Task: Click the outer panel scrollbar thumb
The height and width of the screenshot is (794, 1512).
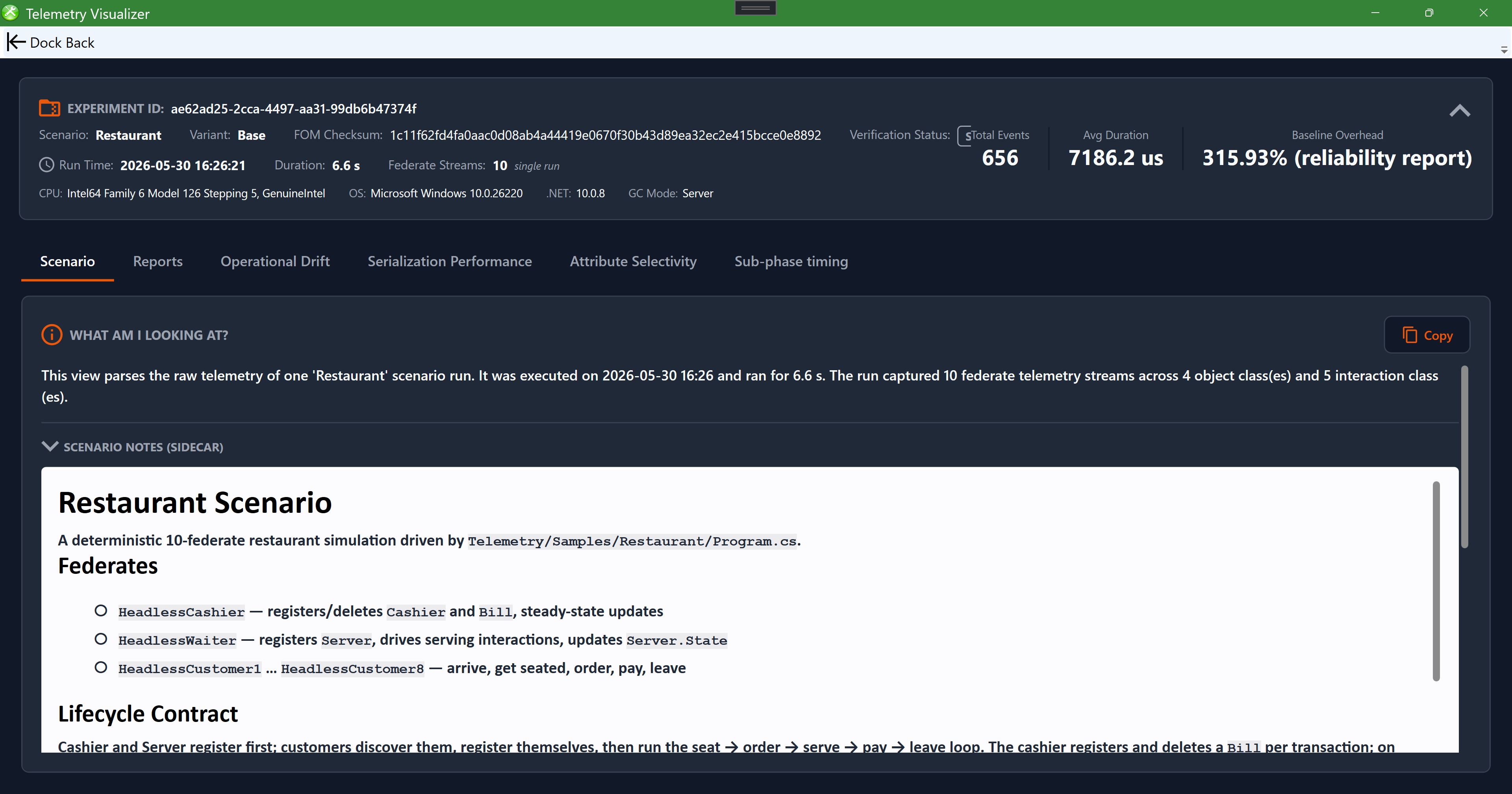Action: click(1464, 457)
